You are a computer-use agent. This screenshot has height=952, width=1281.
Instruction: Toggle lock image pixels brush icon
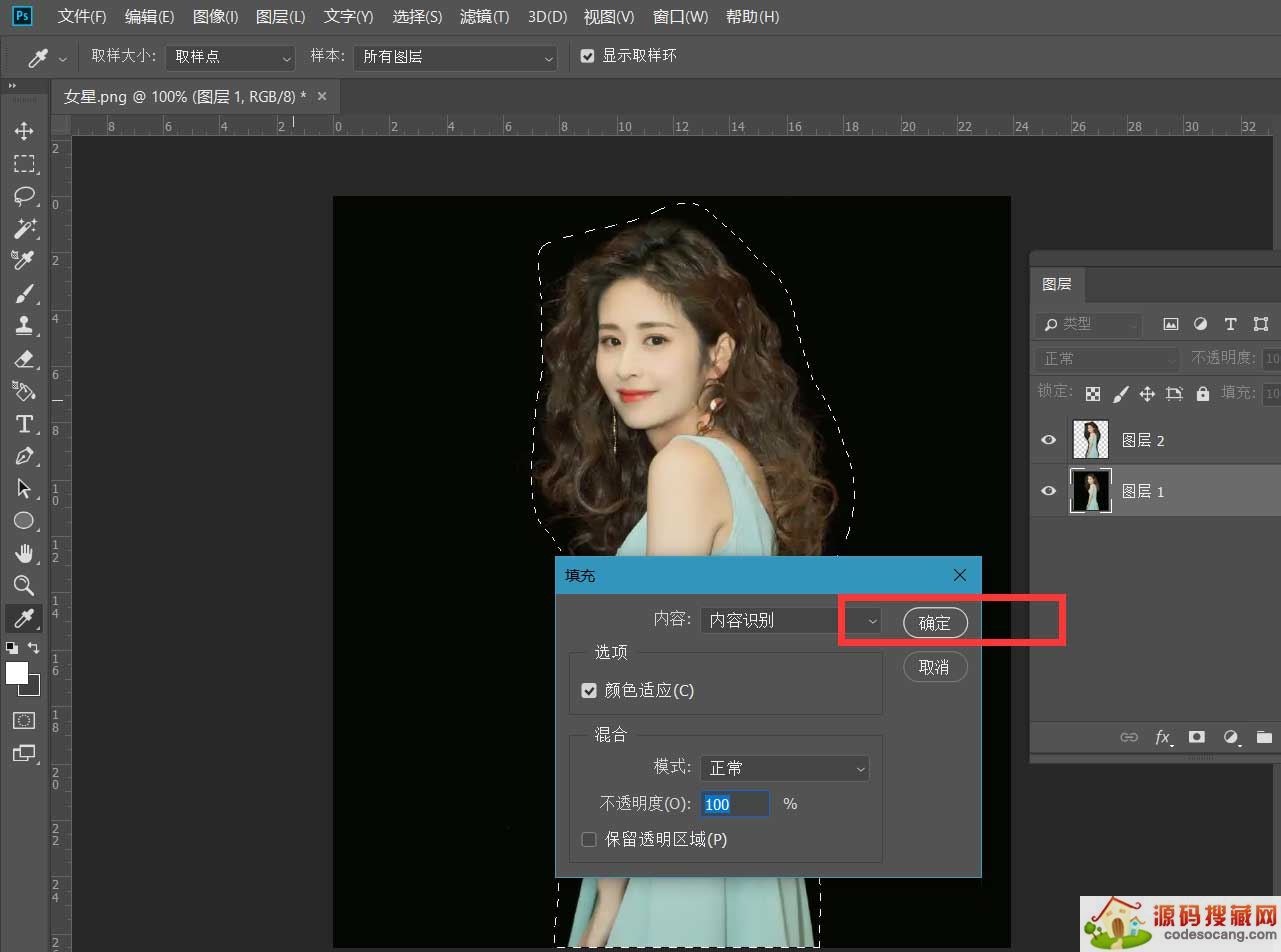[x=1121, y=393]
